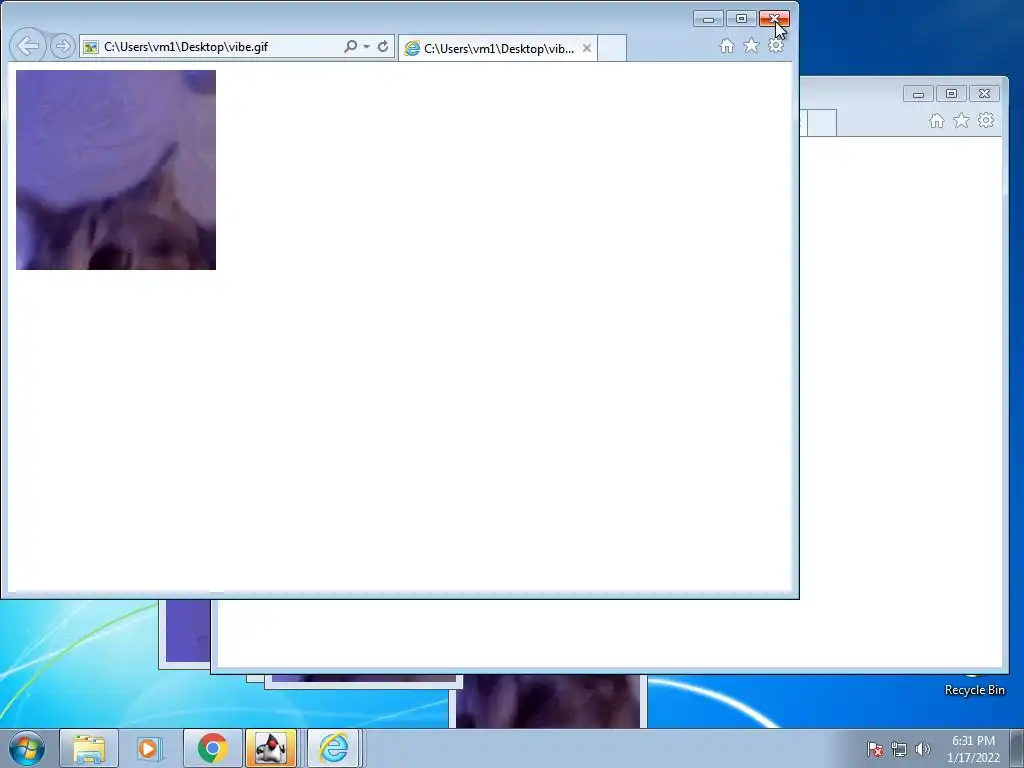
Task: Switch to the Java app on the taskbar
Action: point(271,748)
